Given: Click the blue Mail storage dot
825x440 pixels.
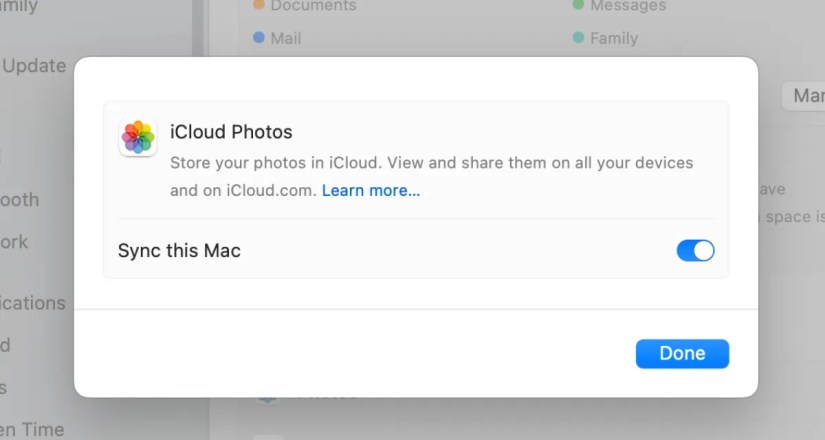Looking at the screenshot, I should (259, 38).
